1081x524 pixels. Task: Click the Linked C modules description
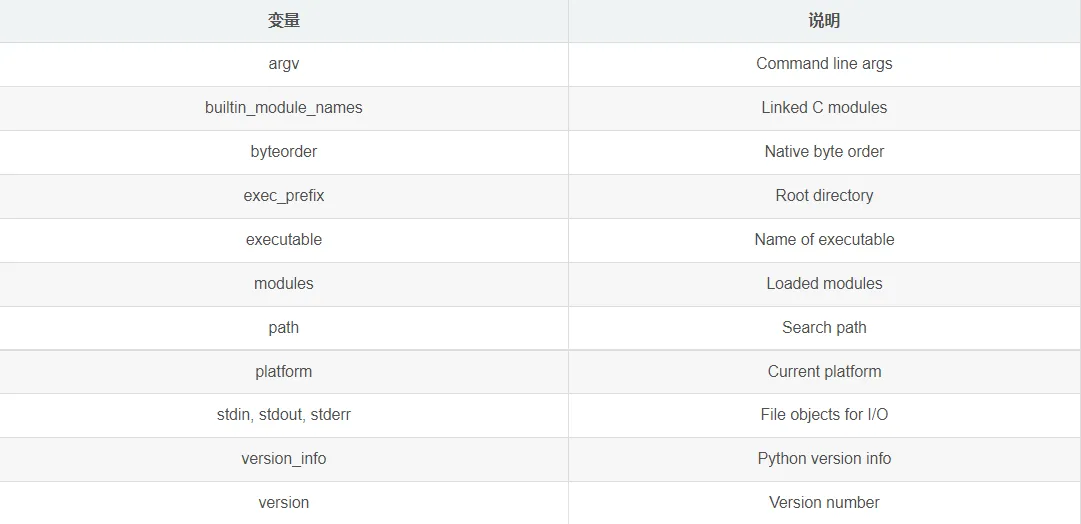pos(824,107)
